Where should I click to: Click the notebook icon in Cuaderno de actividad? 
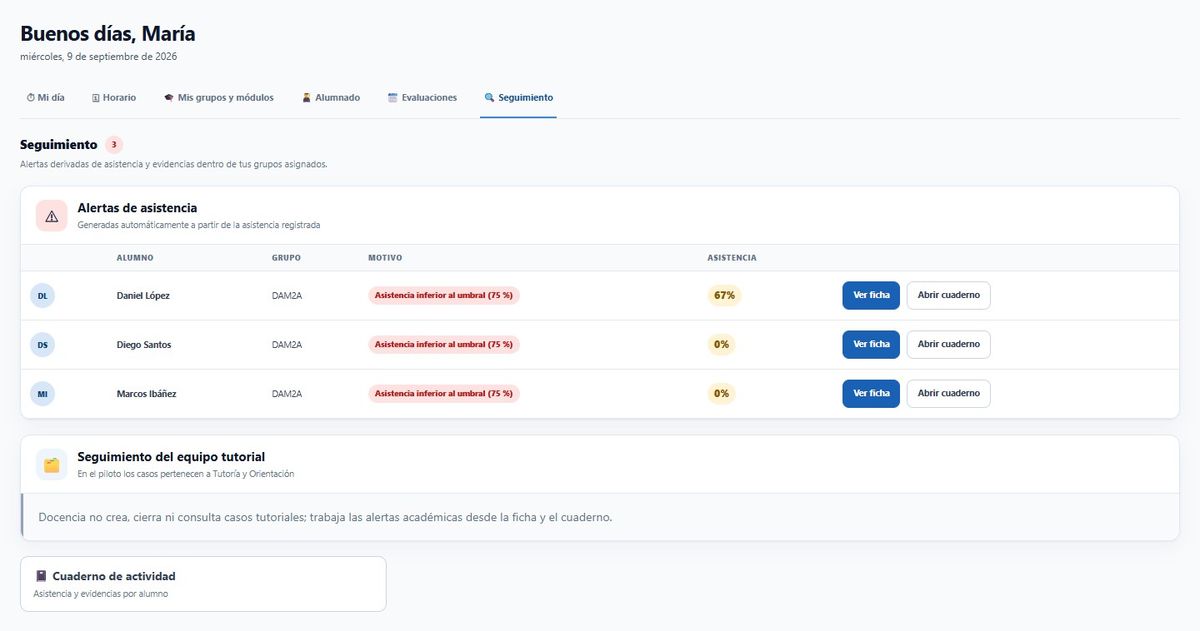click(x=41, y=576)
